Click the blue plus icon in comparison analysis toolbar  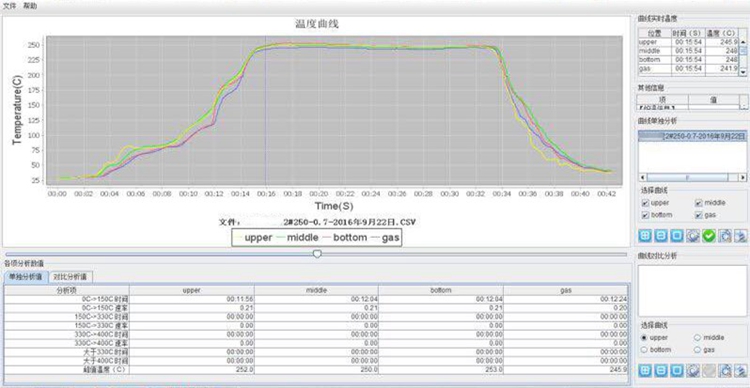click(x=645, y=371)
